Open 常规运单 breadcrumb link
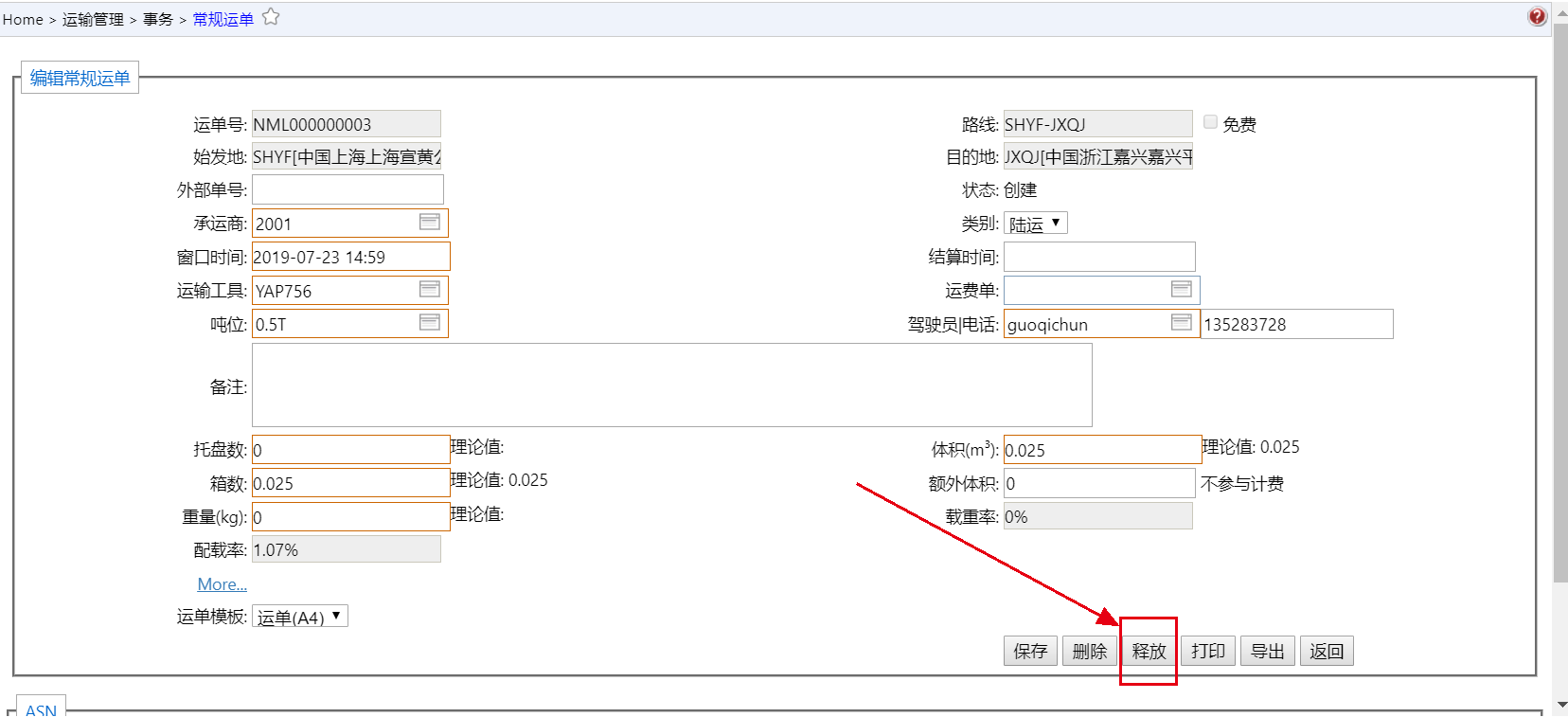The height and width of the screenshot is (717, 1568). pos(223,19)
